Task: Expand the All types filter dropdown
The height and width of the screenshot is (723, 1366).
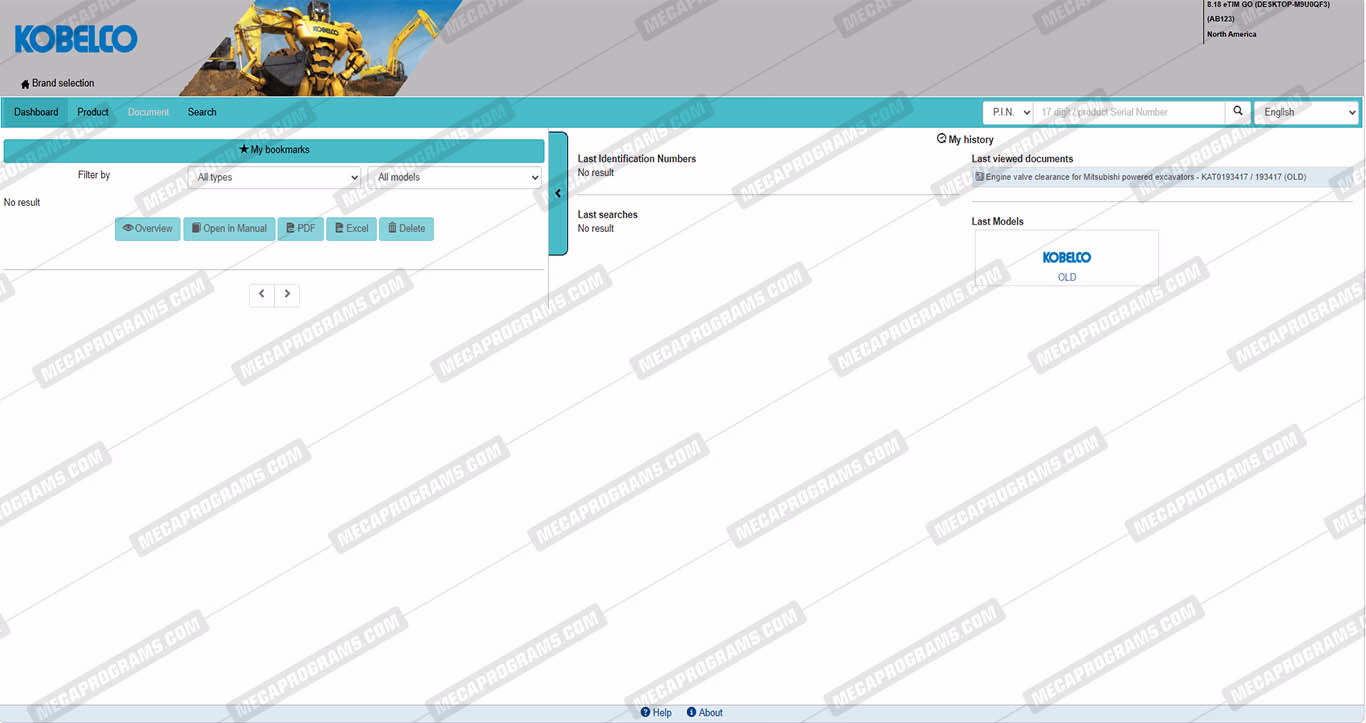Action: 274,177
